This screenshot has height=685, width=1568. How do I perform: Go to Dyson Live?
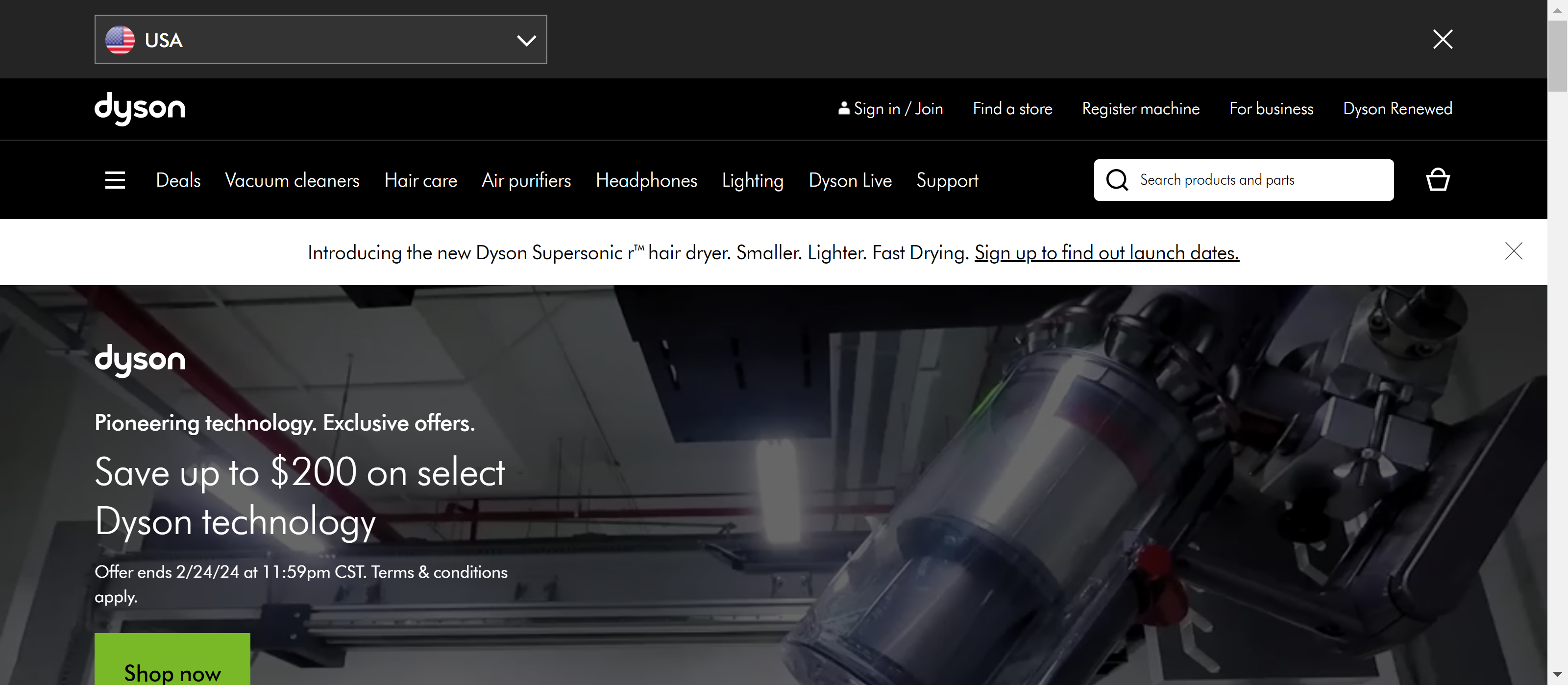tap(850, 180)
